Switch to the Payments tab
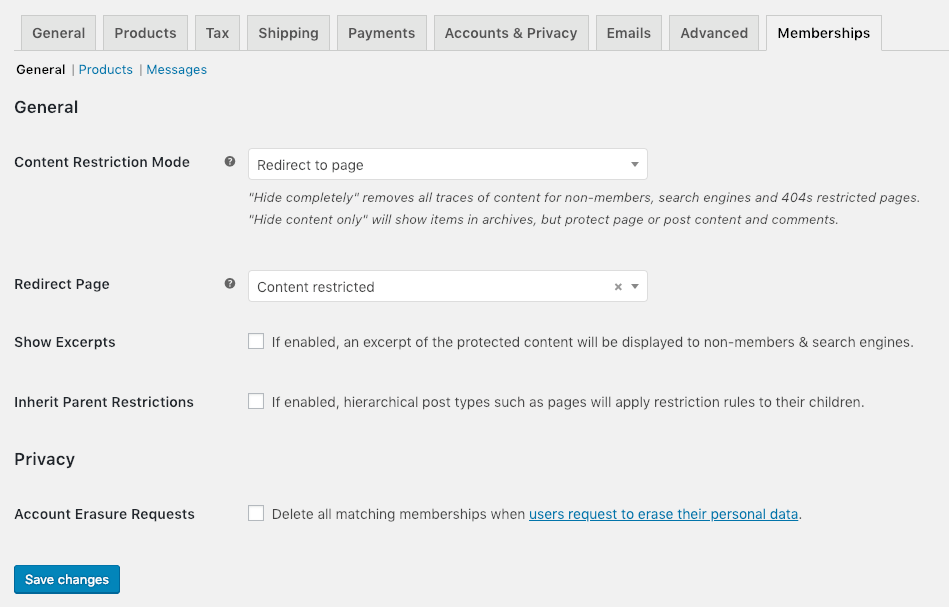This screenshot has height=607, width=949. pos(381,32)
